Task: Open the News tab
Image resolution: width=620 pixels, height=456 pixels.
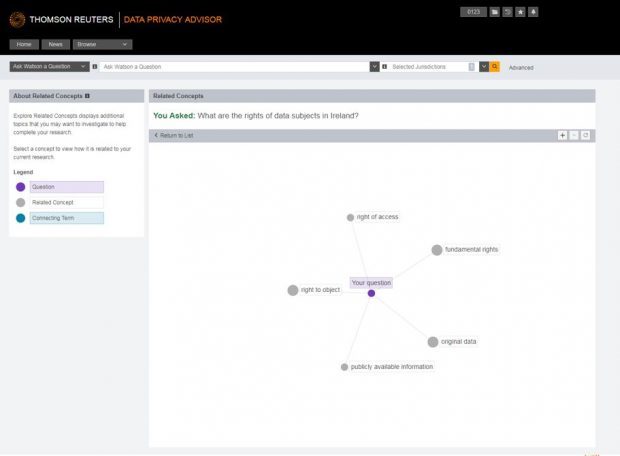Action: pyautogui.click(x=56, y=45)
